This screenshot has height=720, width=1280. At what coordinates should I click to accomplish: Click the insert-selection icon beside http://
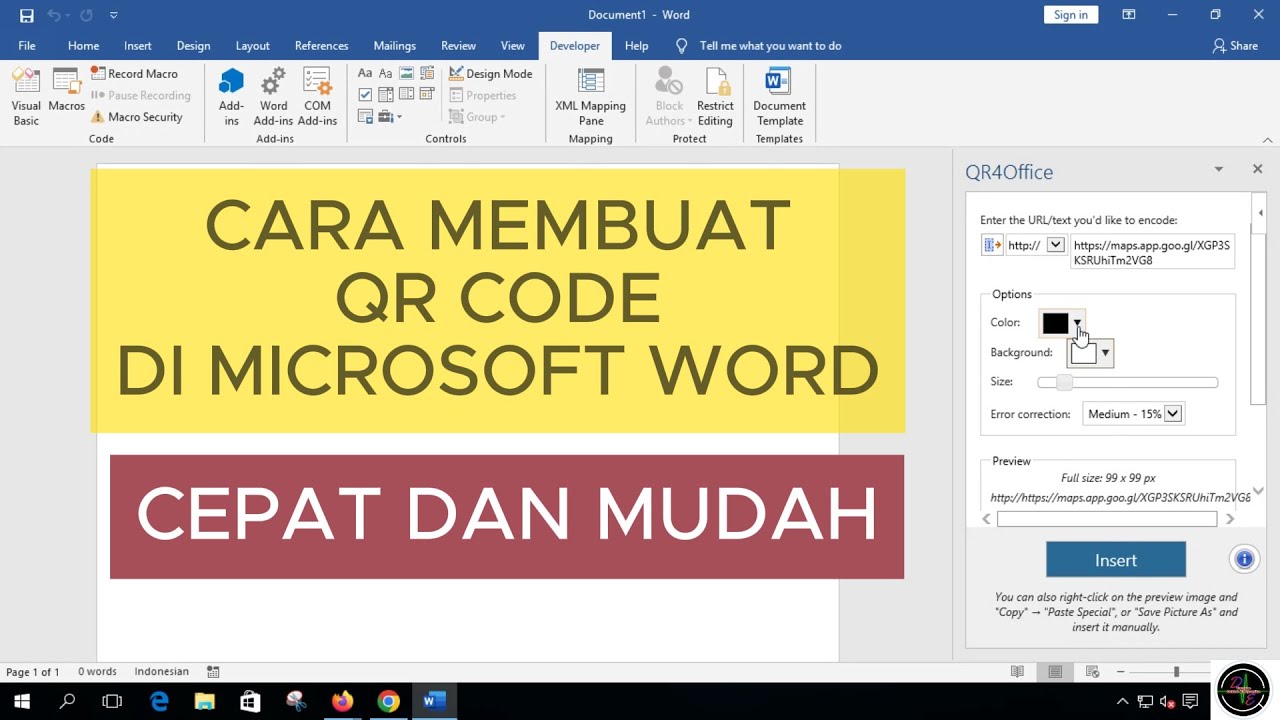tap(992, 245)
